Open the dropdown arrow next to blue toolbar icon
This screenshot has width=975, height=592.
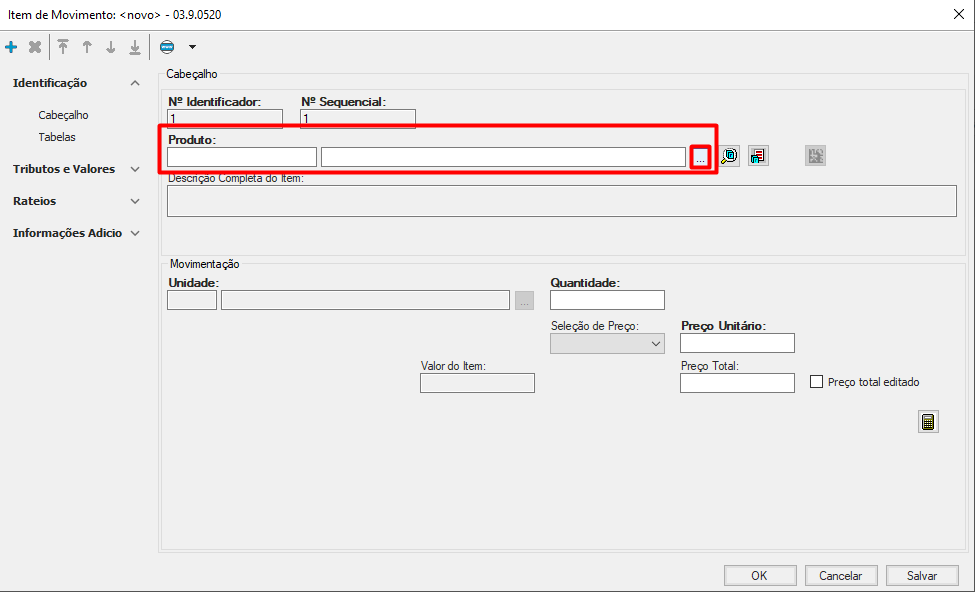(192, 47)
